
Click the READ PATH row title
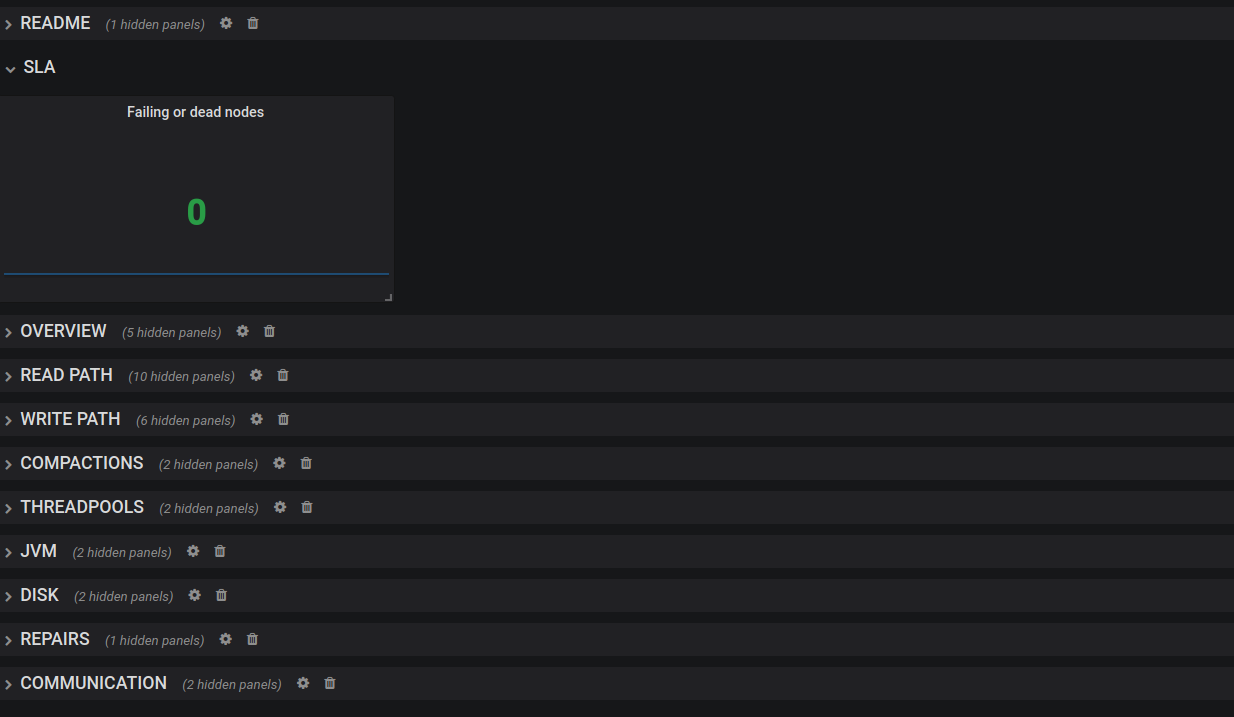tap(66, 375)
